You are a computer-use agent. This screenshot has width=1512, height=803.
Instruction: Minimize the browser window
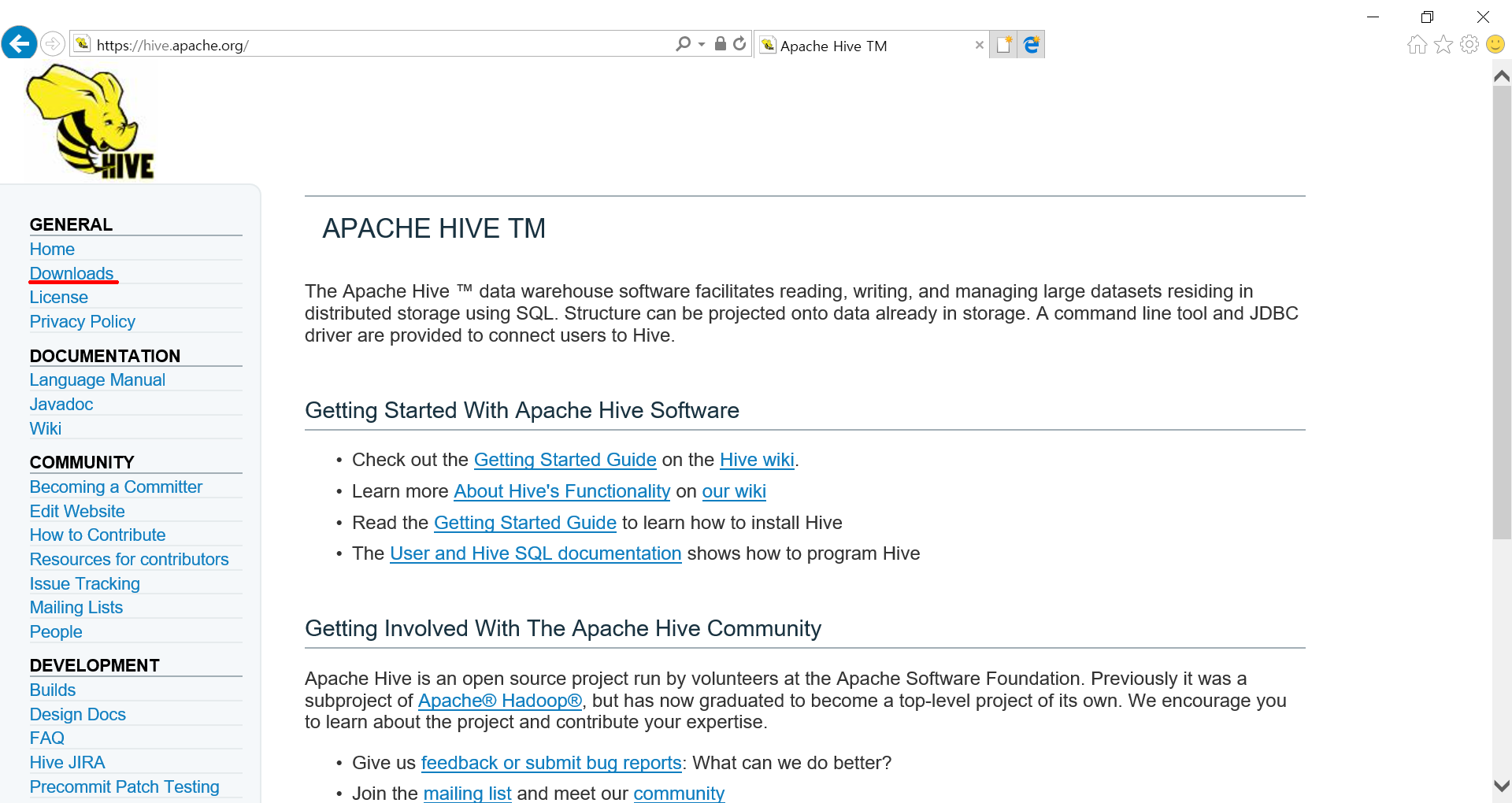1373,17
